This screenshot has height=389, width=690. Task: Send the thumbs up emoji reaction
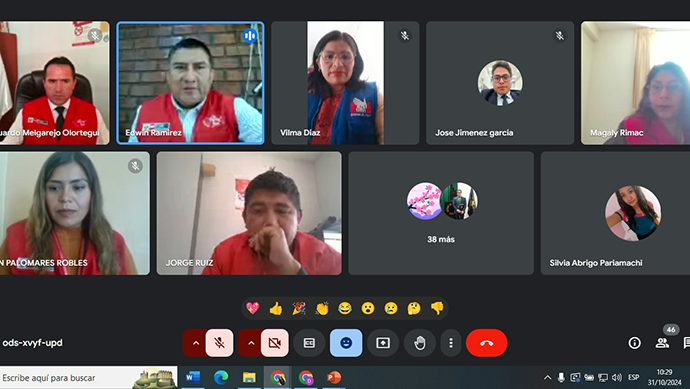pos(276,308)
